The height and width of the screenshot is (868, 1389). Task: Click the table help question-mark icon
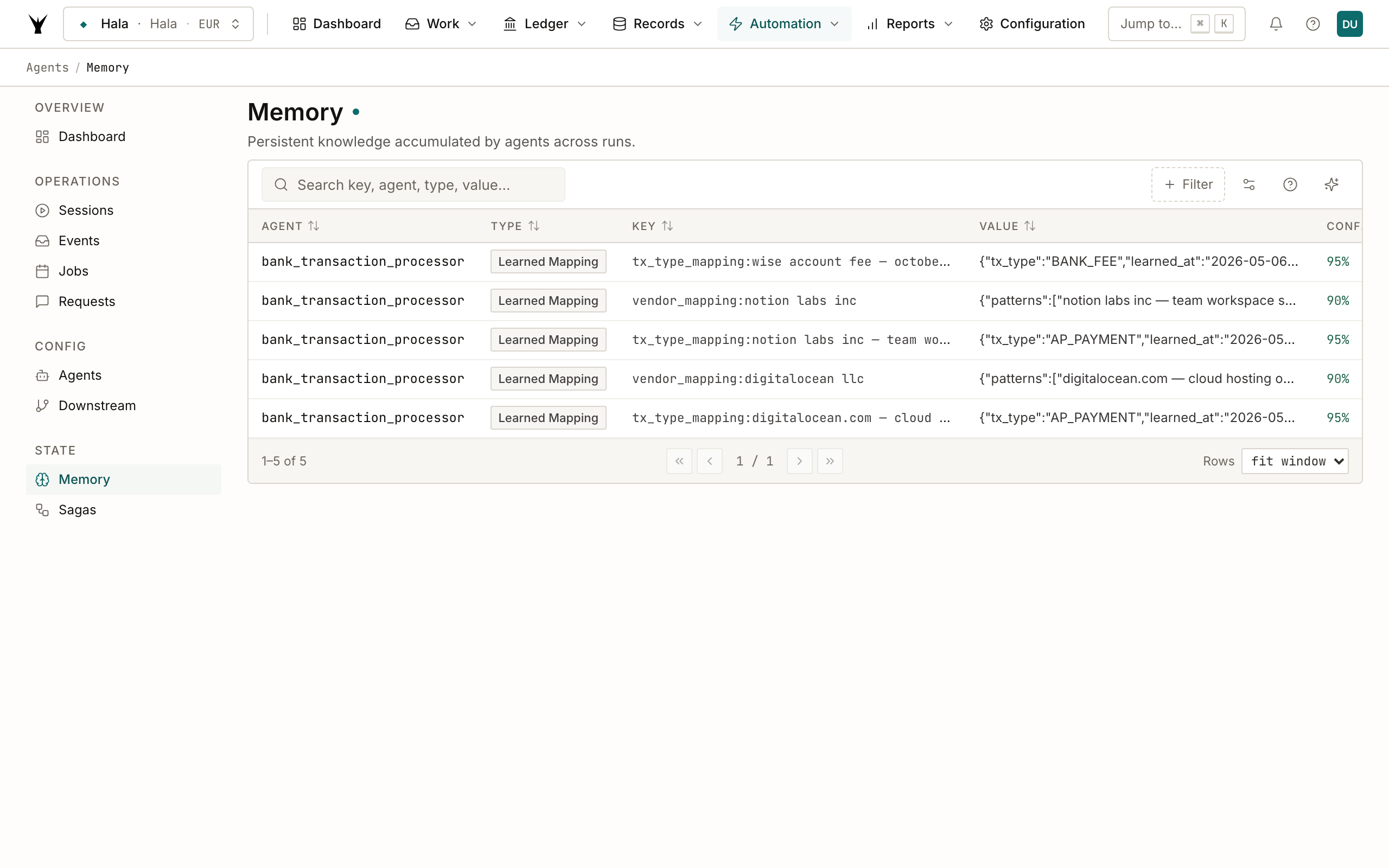[1290, 184]
